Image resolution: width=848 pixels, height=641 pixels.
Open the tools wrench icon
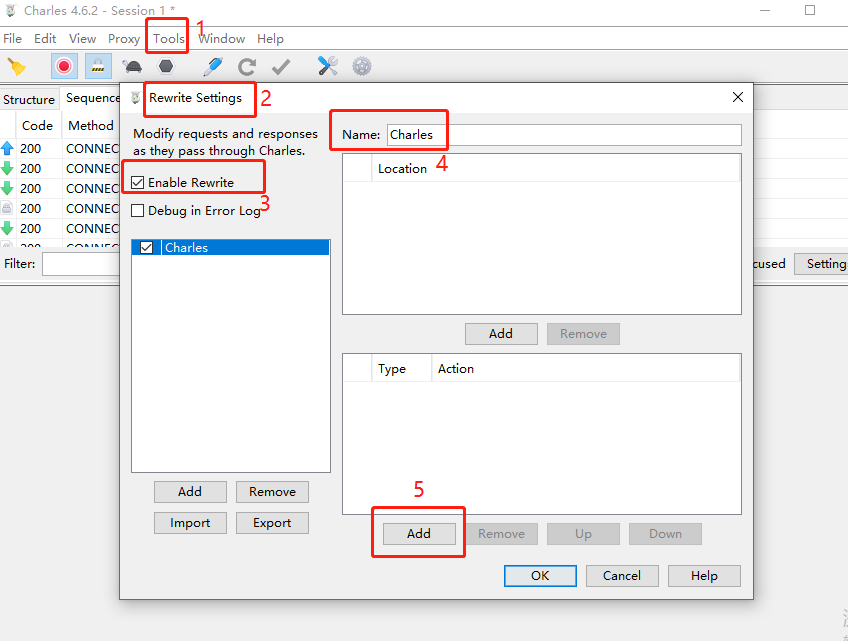pos(328,66)
